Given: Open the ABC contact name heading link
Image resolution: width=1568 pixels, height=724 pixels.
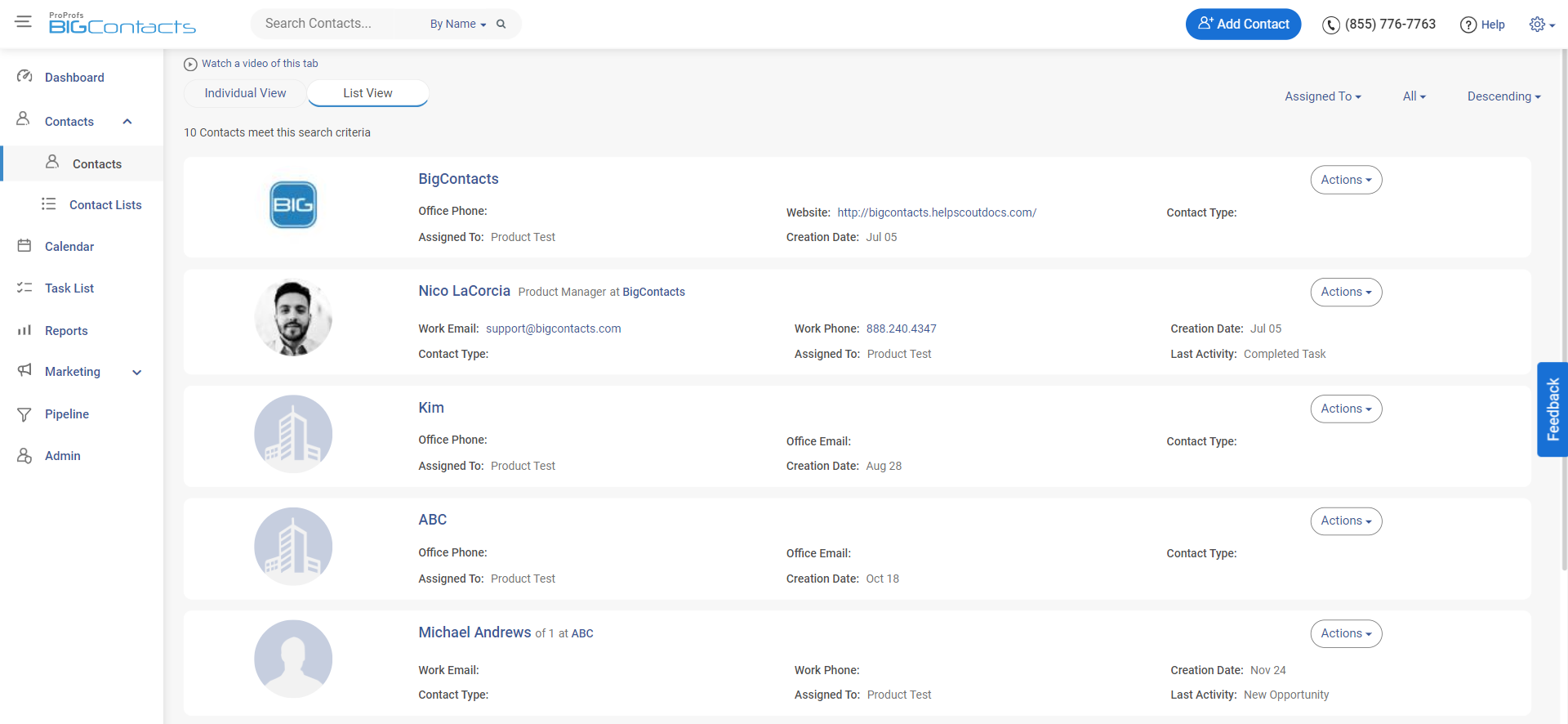Looking at the screenshot, I should pyautogui.click(x=432, y=520).
